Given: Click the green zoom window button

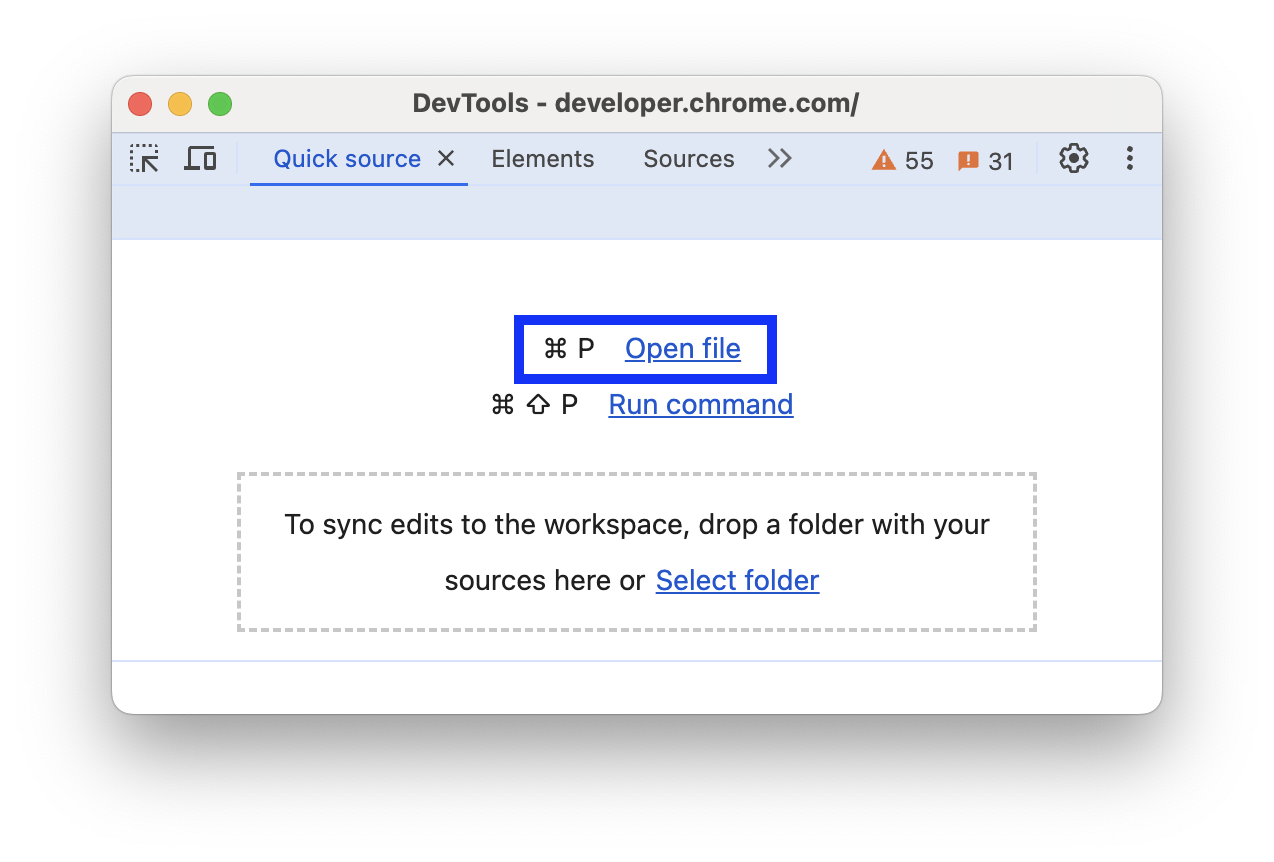Looking at the screenshot, I should click(220, 103).
